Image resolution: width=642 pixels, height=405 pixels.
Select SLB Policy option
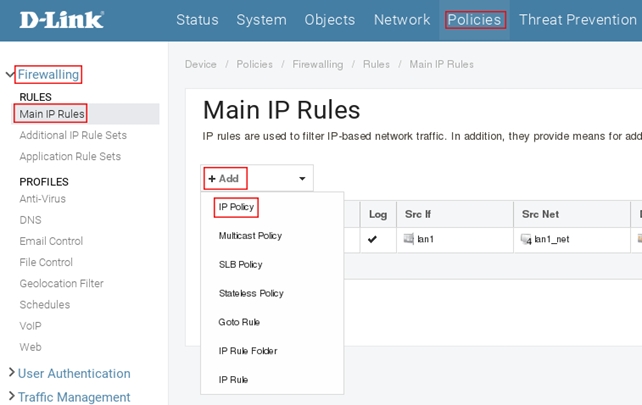[240, 265]
